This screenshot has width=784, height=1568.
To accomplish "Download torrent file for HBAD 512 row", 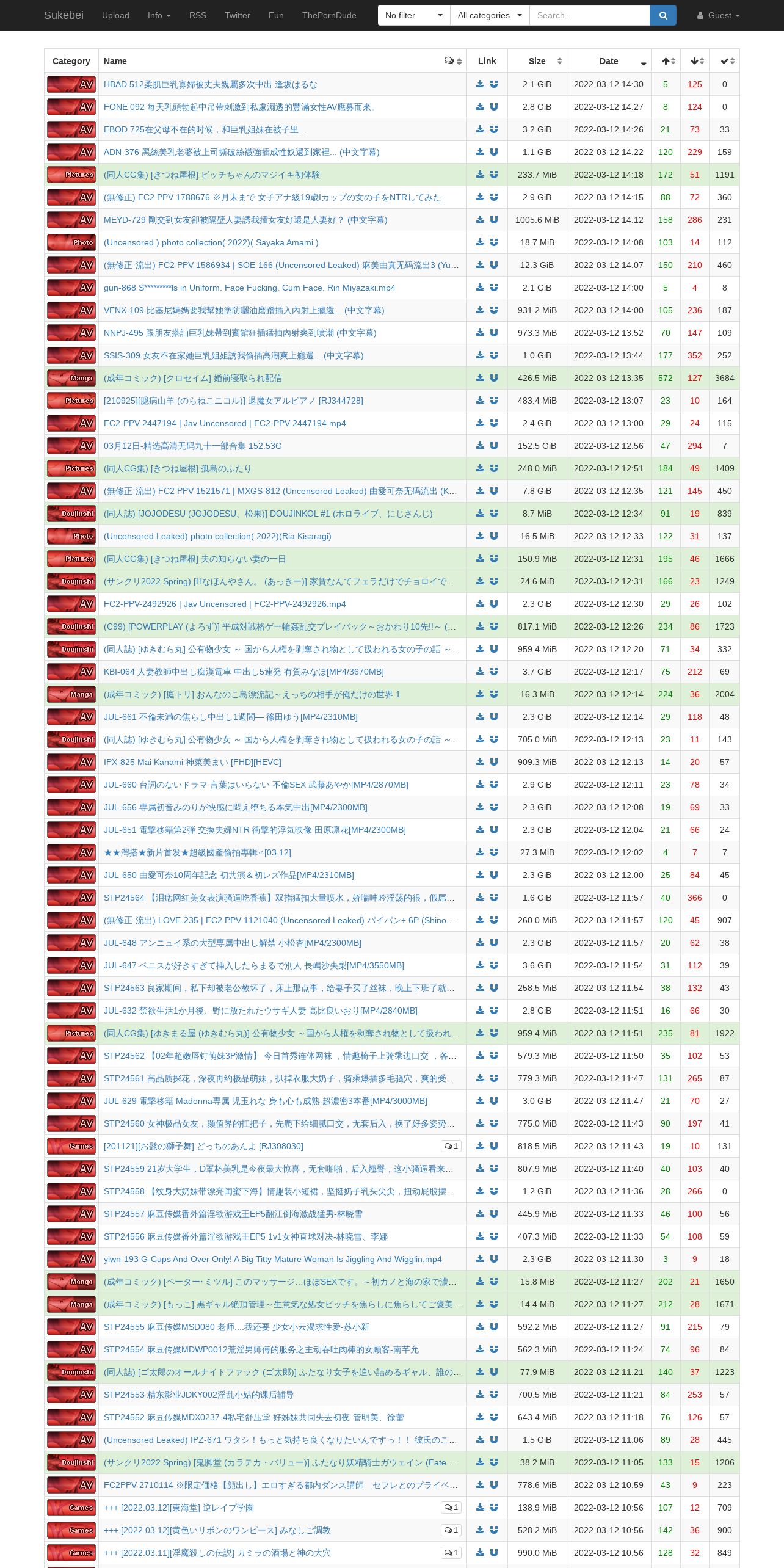I will [x=481, y=84].
